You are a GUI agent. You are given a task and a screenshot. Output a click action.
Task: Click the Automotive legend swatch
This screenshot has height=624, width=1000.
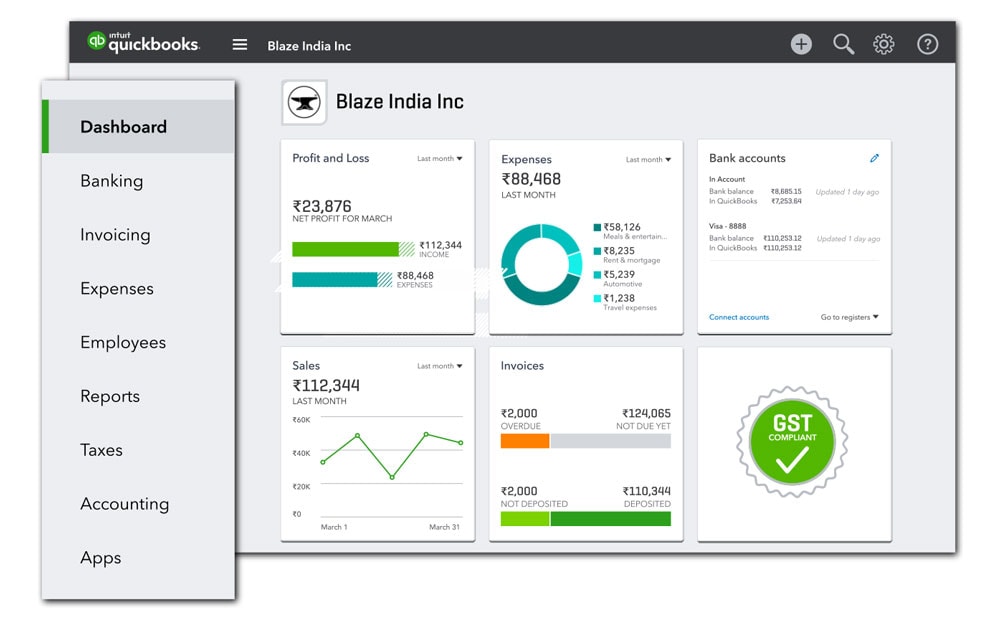point(597,274)
